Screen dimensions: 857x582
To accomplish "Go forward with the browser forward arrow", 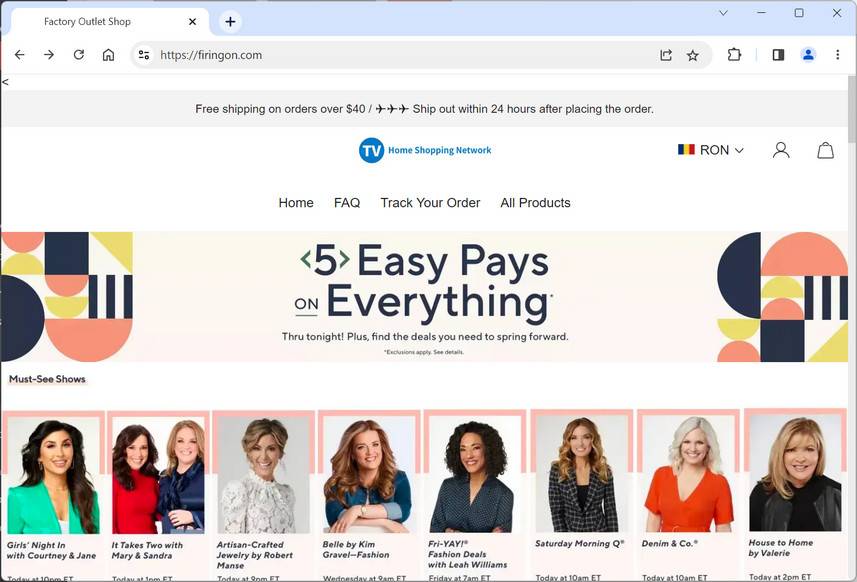I will pyautogui.click(x=49, y=55).
